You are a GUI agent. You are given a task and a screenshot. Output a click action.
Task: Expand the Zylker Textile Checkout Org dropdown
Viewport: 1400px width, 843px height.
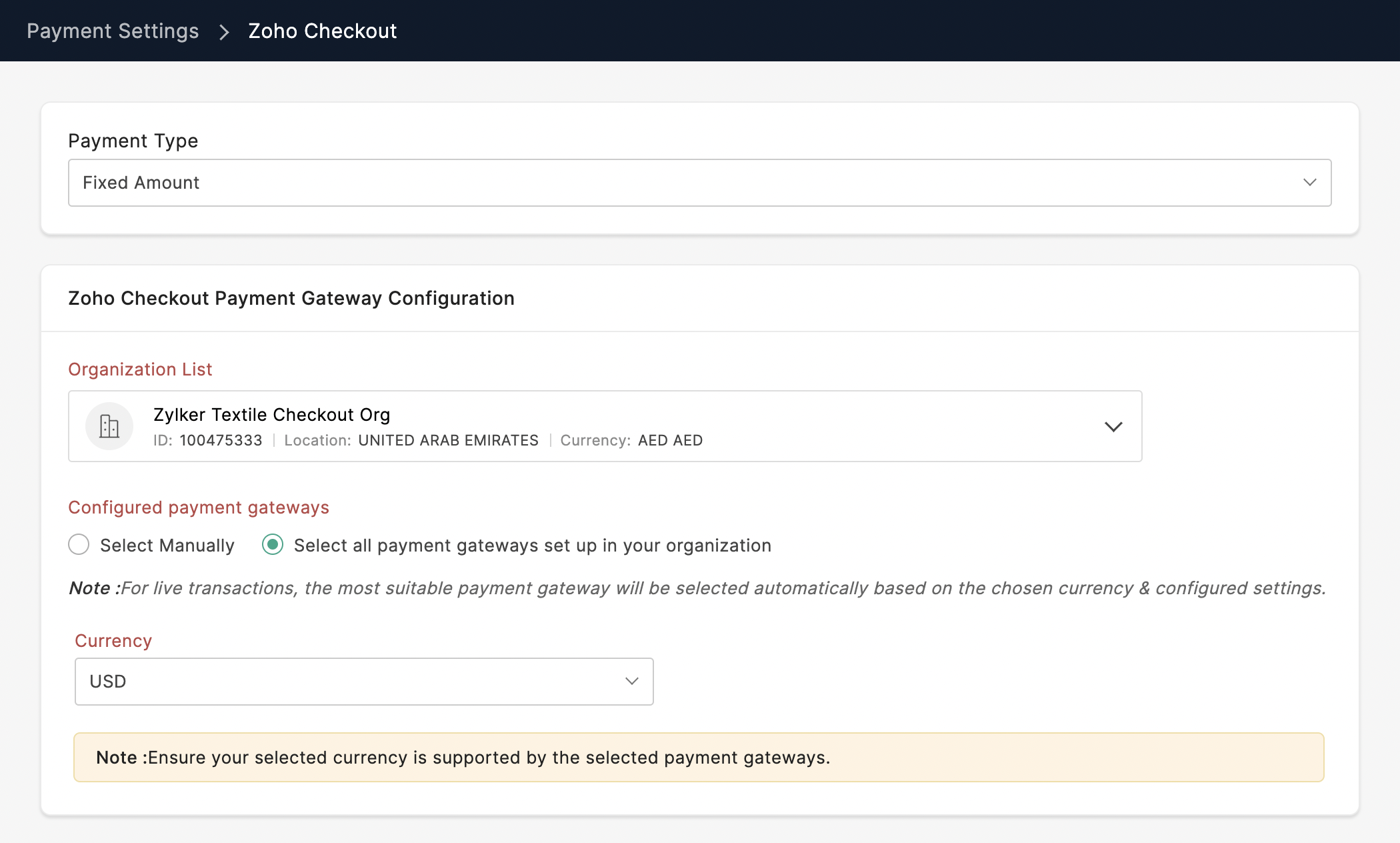[604, 426]
